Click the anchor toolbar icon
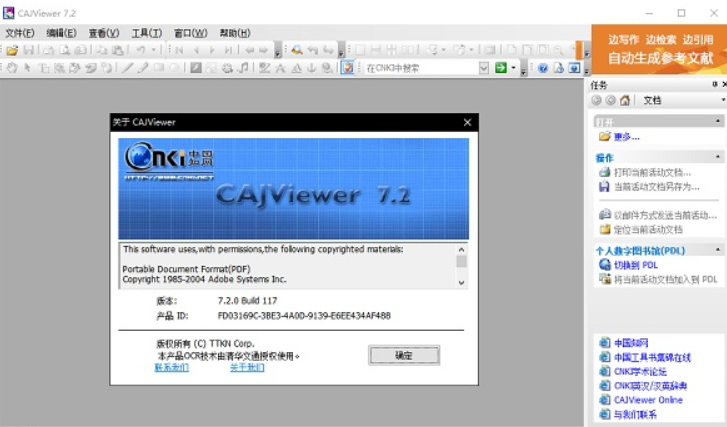Viewport: 727px width, 427px height. click(x=312, y=68)
